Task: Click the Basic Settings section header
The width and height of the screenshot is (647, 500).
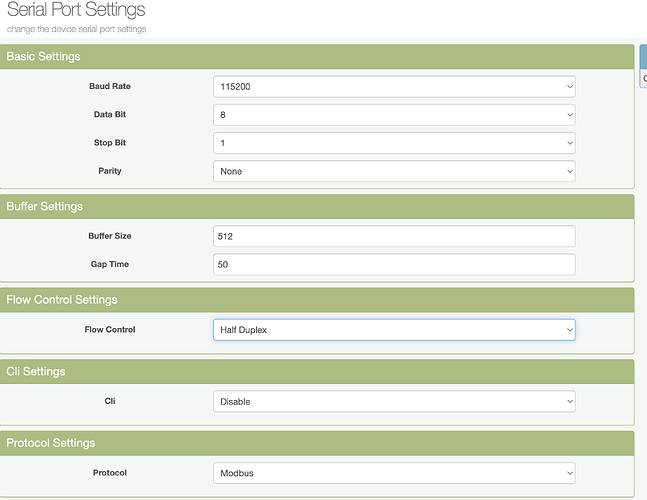Action: pyautogui.click(x=317, y=57)
